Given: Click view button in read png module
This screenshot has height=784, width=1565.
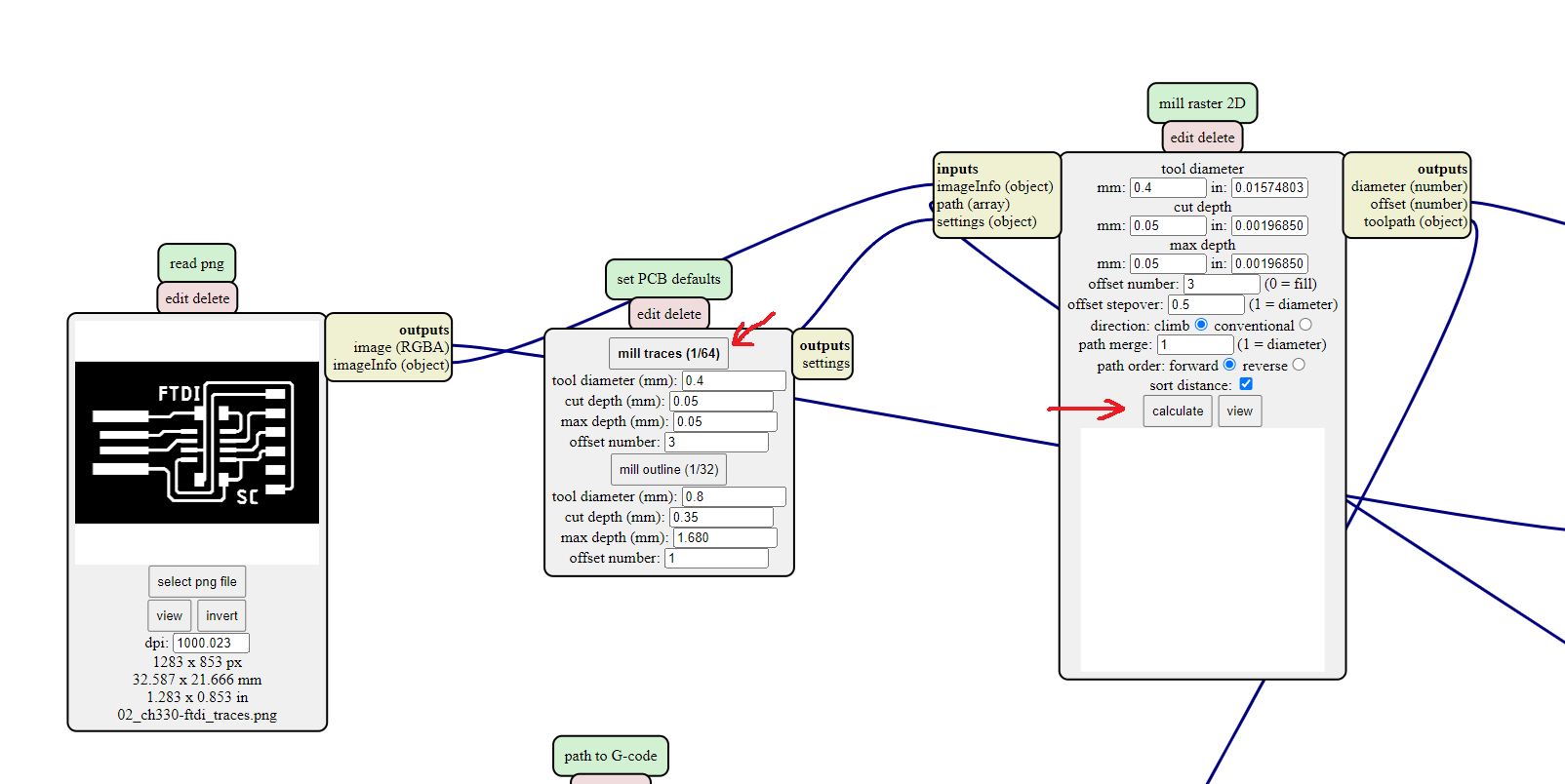Looking at the screenshot, I should point(170,615).
